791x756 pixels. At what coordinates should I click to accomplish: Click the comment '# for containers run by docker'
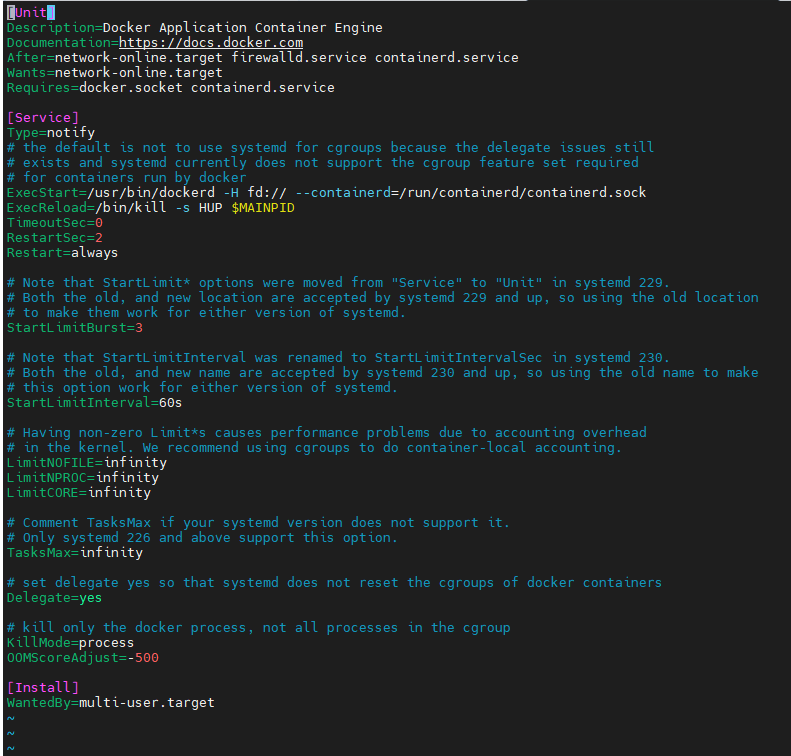(x=127, y=178)
